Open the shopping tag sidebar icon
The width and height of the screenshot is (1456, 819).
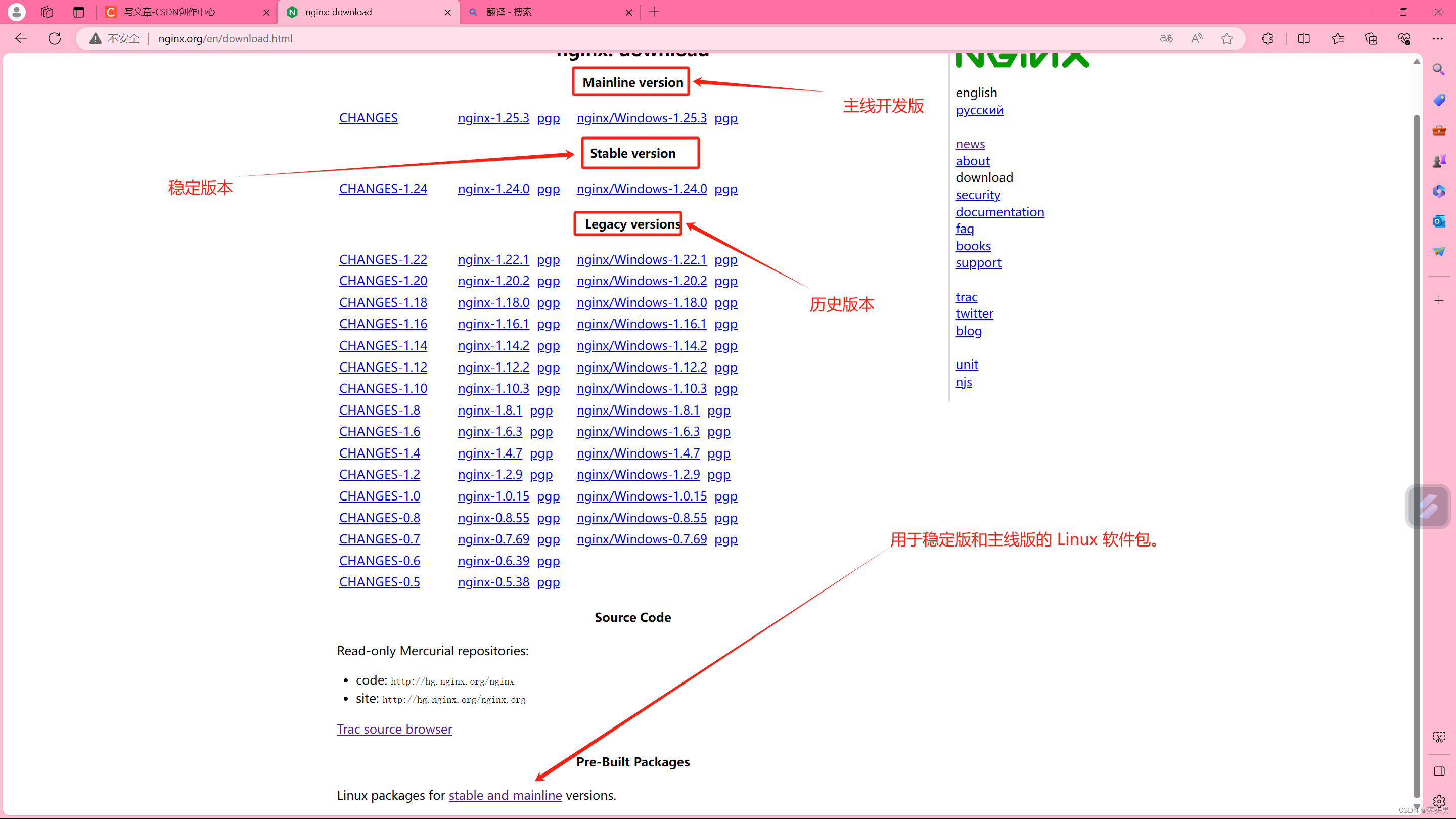[1439, 100]
